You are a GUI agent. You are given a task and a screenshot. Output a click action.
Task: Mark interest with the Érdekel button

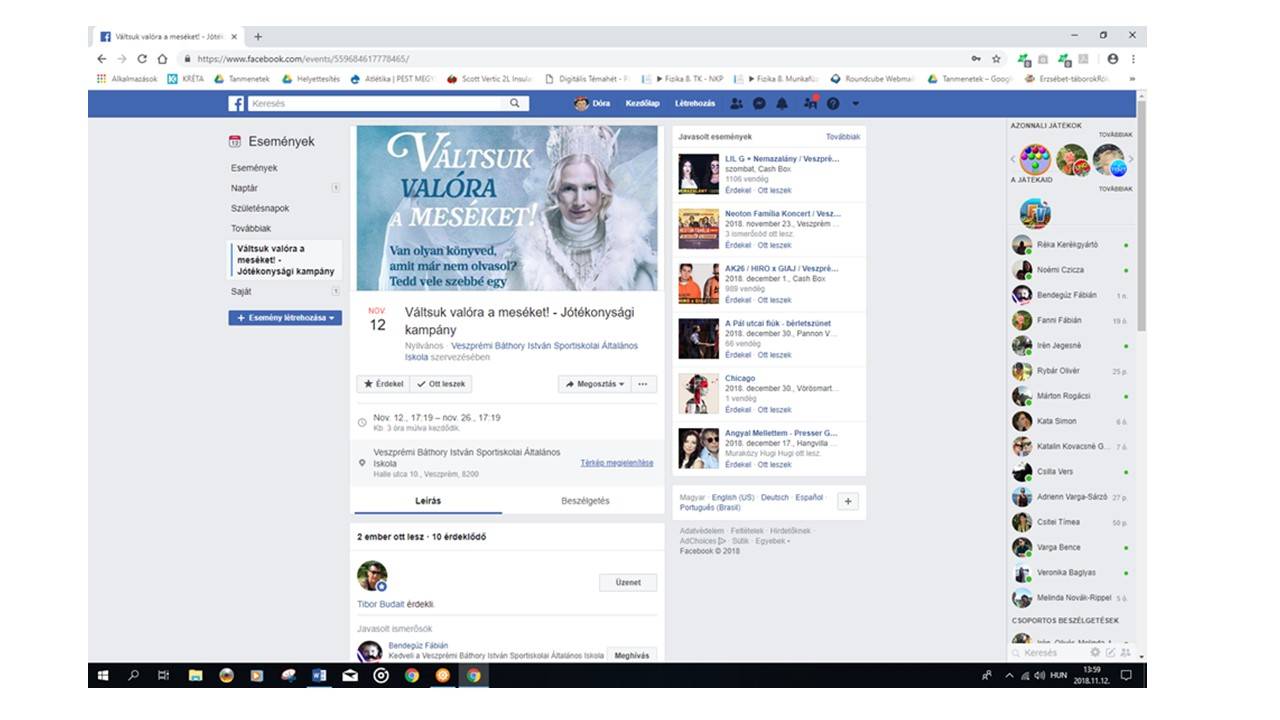click(383, 384)
